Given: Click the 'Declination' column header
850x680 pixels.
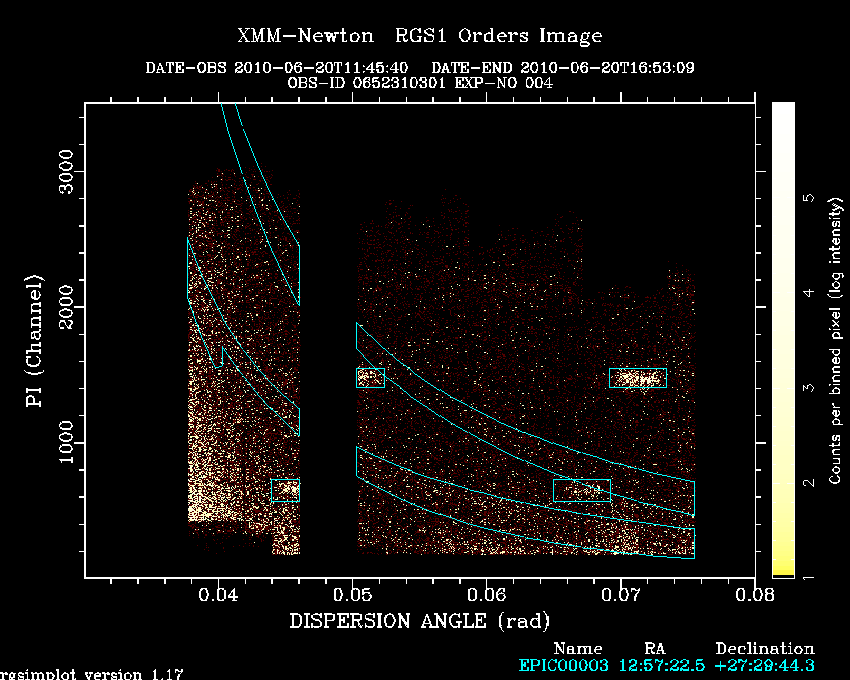Looking at the screenshot, I should 765,649.
